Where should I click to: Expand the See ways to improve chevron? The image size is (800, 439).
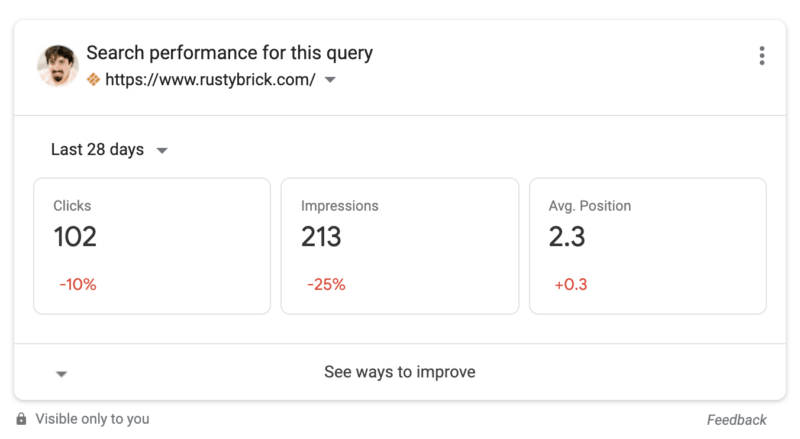61,374
